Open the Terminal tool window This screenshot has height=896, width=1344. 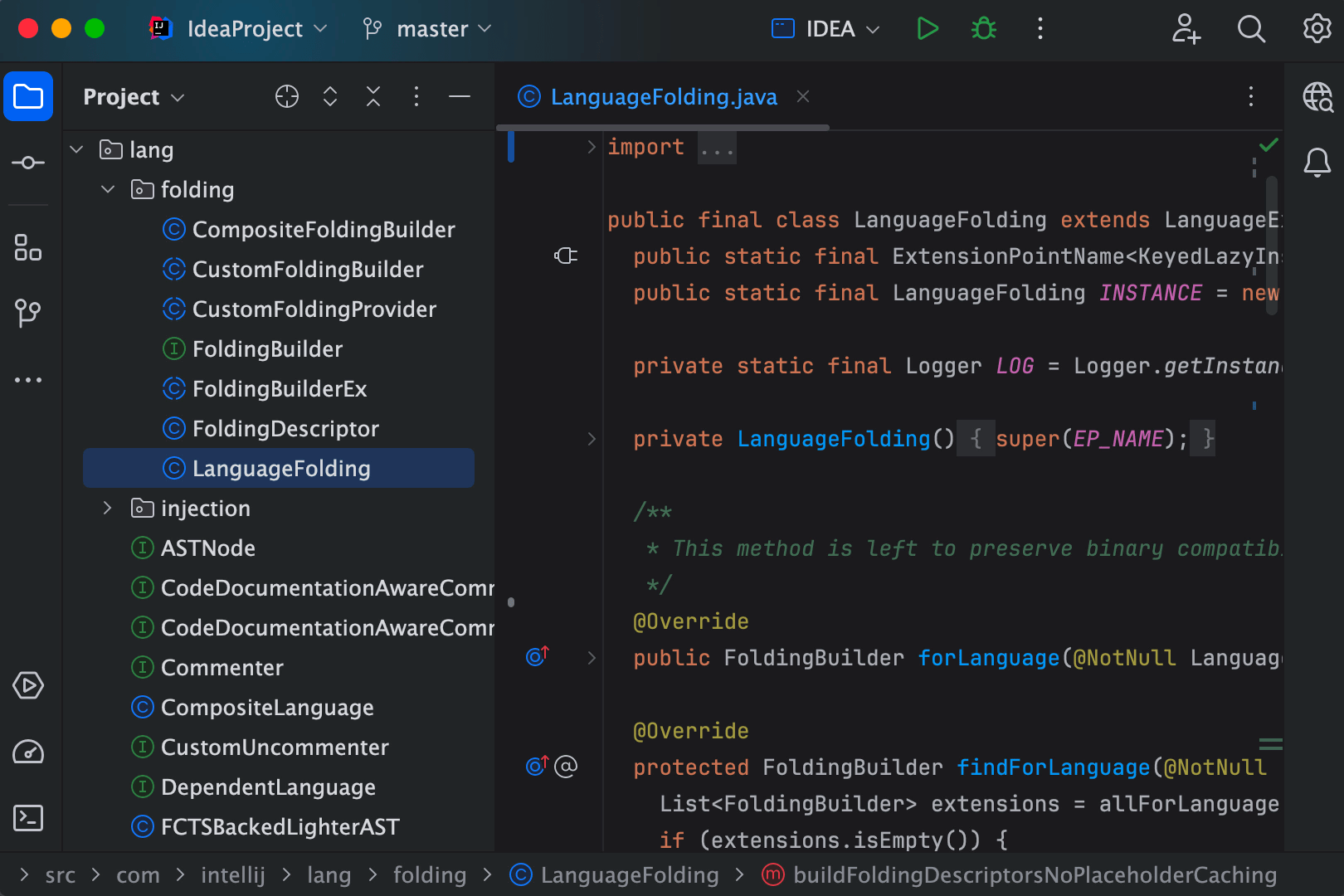pyautogui.click(x=28, y=818)
